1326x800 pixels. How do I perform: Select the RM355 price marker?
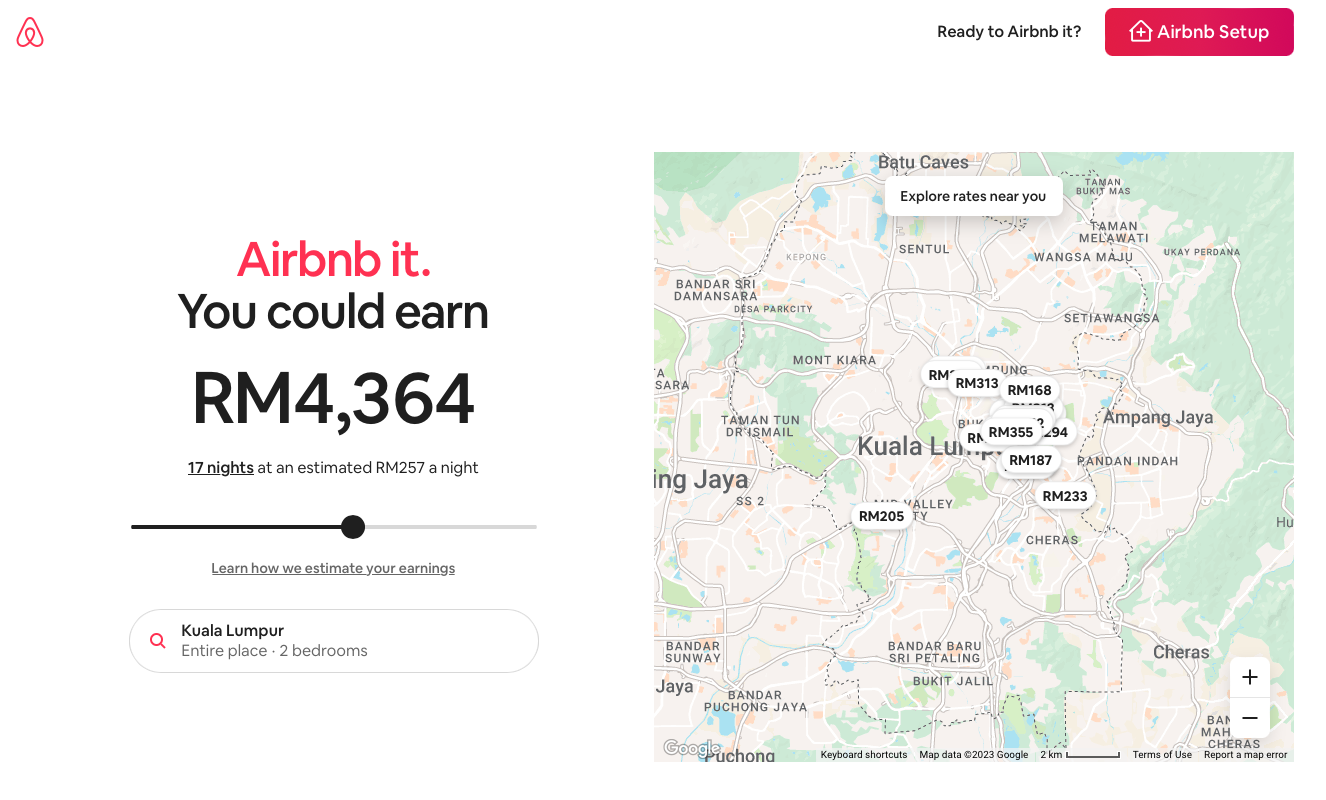point(1010,432)
